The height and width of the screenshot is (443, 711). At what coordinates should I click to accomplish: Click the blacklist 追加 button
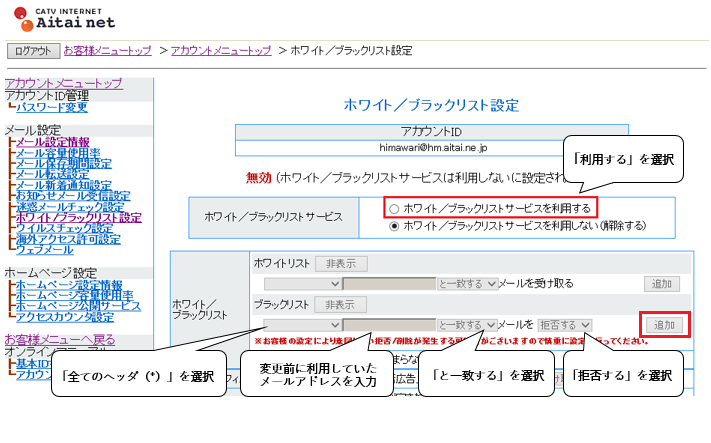[x=665, y=325]
